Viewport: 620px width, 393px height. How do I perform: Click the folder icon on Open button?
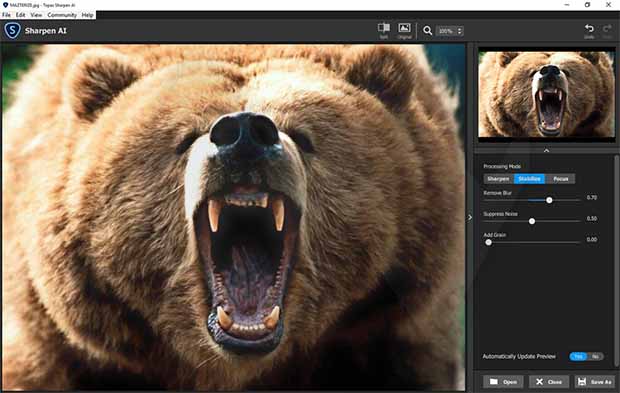pyautogui.click(x=493, y=382)
